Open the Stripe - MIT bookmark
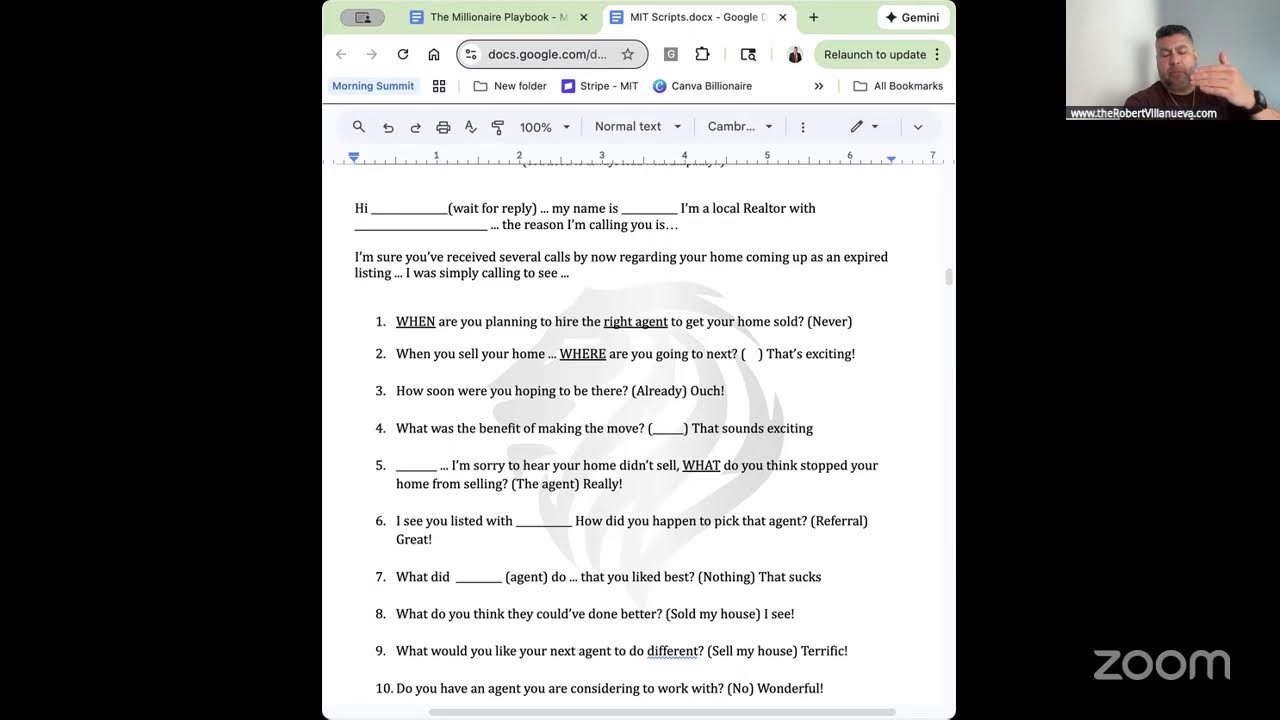Screen dimensions: 1280x720 599,86
